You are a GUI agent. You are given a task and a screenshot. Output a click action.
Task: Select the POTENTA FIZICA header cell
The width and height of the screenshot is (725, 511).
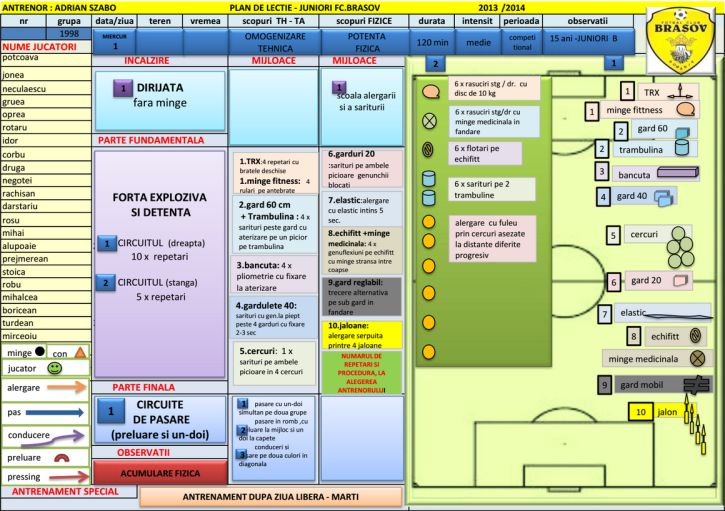click(x=364, y=42)
